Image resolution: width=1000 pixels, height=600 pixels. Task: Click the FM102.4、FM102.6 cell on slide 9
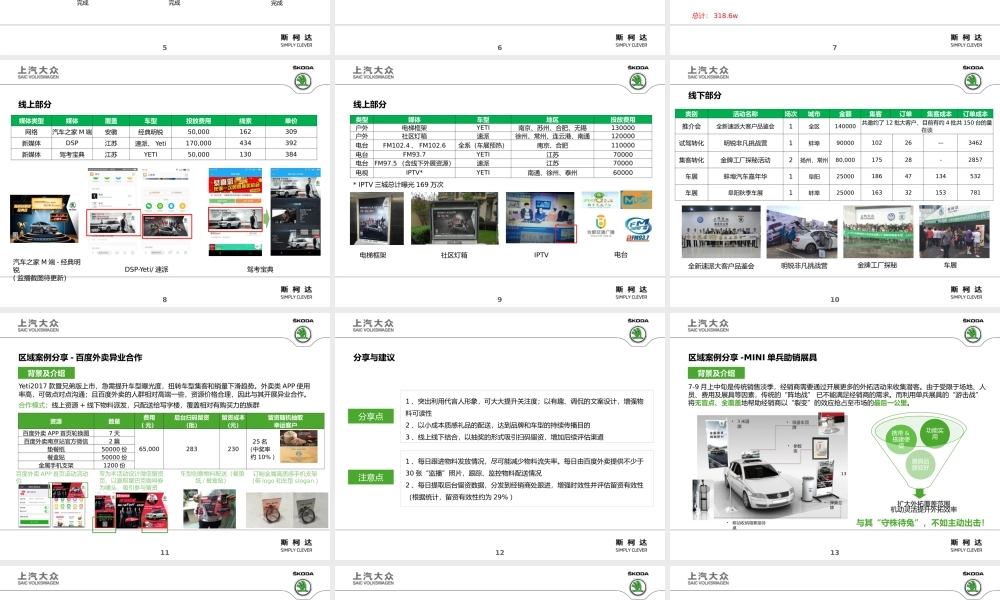414,145
